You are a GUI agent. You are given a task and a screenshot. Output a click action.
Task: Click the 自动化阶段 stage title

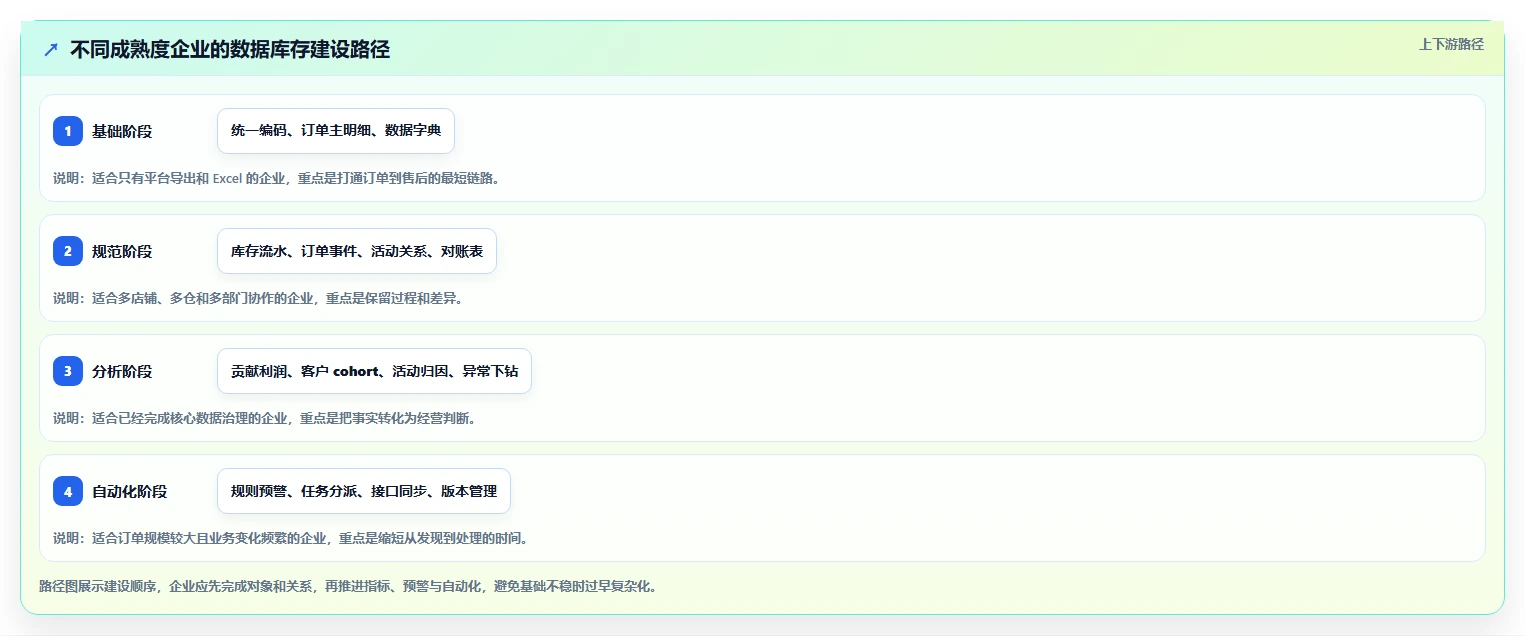(x=130, y=491)
